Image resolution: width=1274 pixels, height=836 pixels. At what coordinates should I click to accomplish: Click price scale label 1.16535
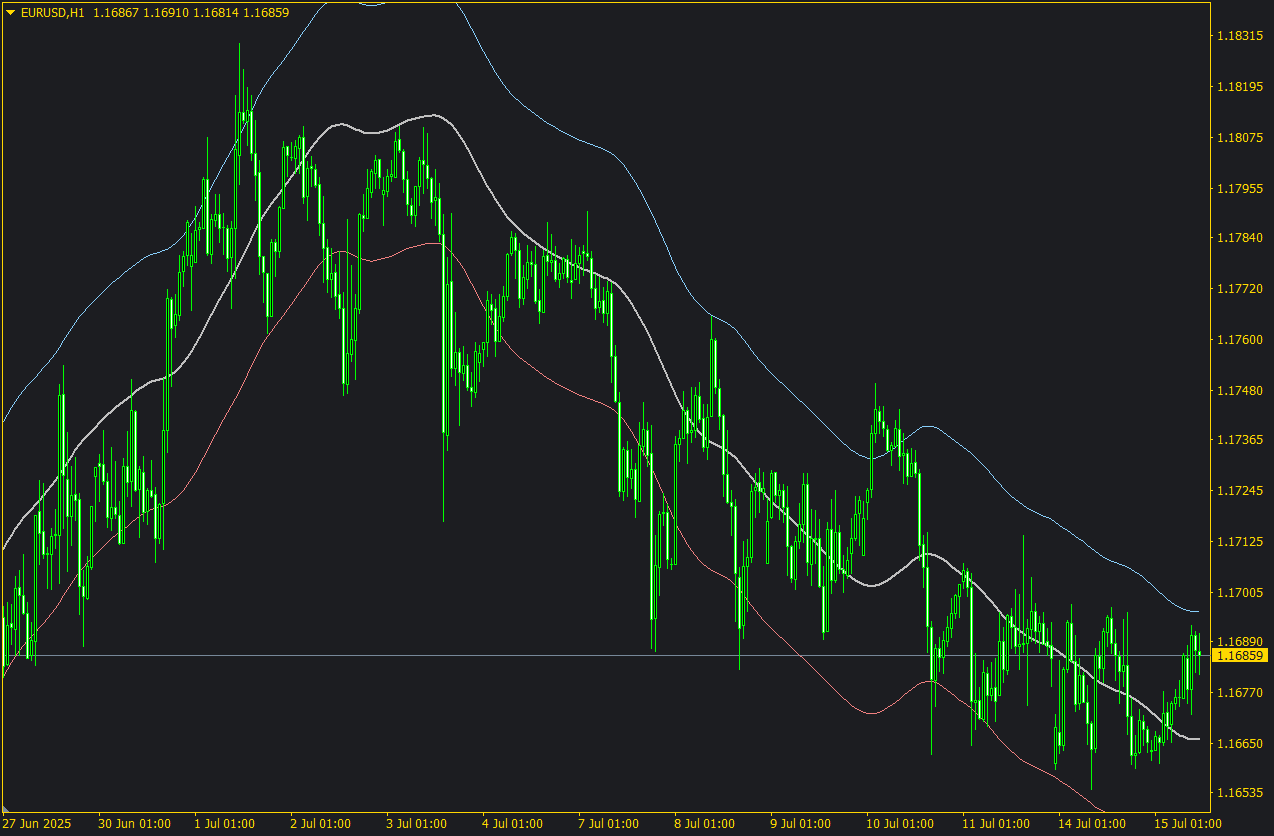tap(1238, 793)
